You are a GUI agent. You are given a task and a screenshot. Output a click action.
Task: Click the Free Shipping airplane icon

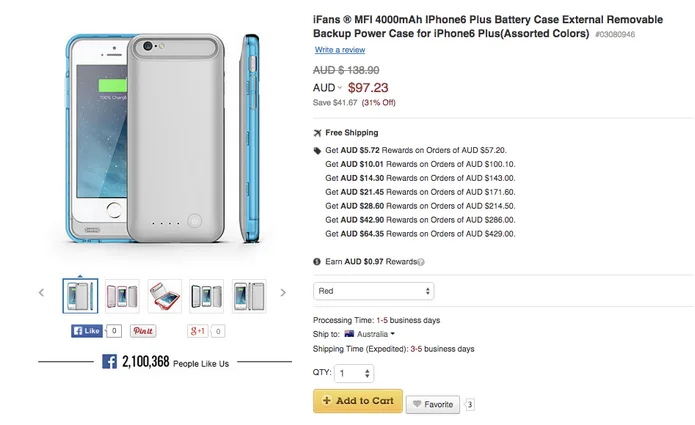(318, 133)
